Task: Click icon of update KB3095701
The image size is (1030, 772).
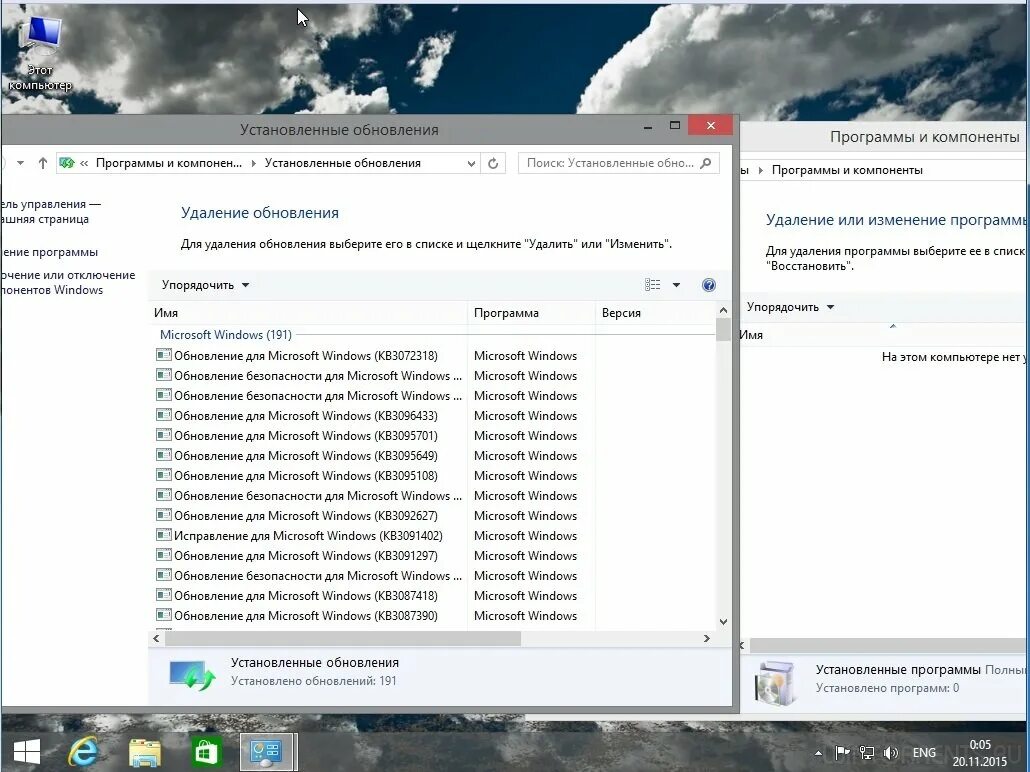Action: pos(164,435)
